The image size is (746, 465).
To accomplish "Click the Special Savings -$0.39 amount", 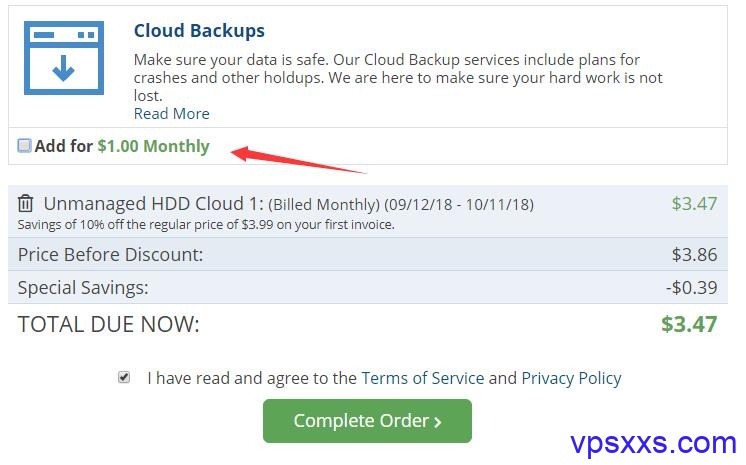I will [x=691, y=287].
